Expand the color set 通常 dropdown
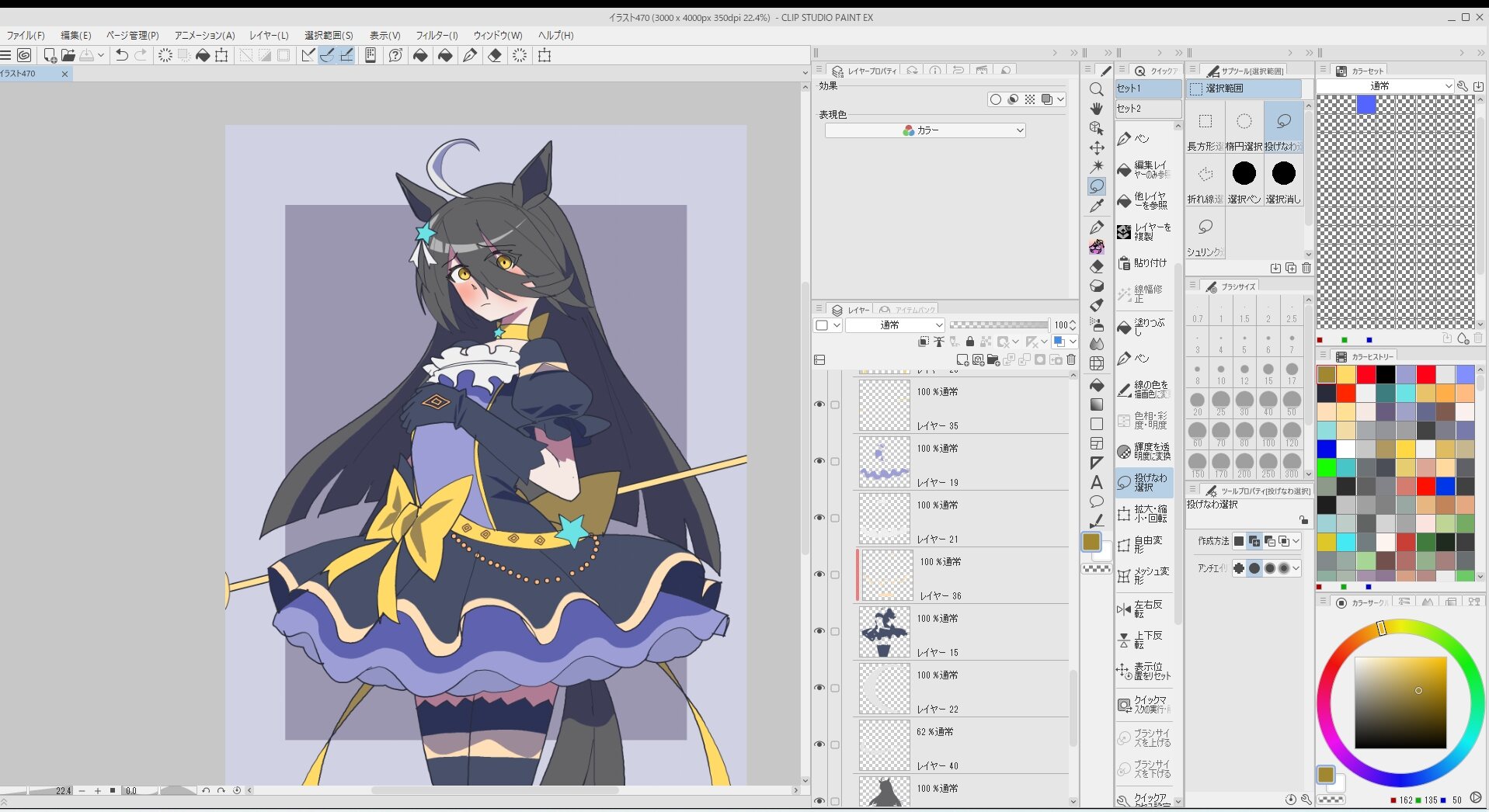The image size is (1489, 812). click(1384, 86)
